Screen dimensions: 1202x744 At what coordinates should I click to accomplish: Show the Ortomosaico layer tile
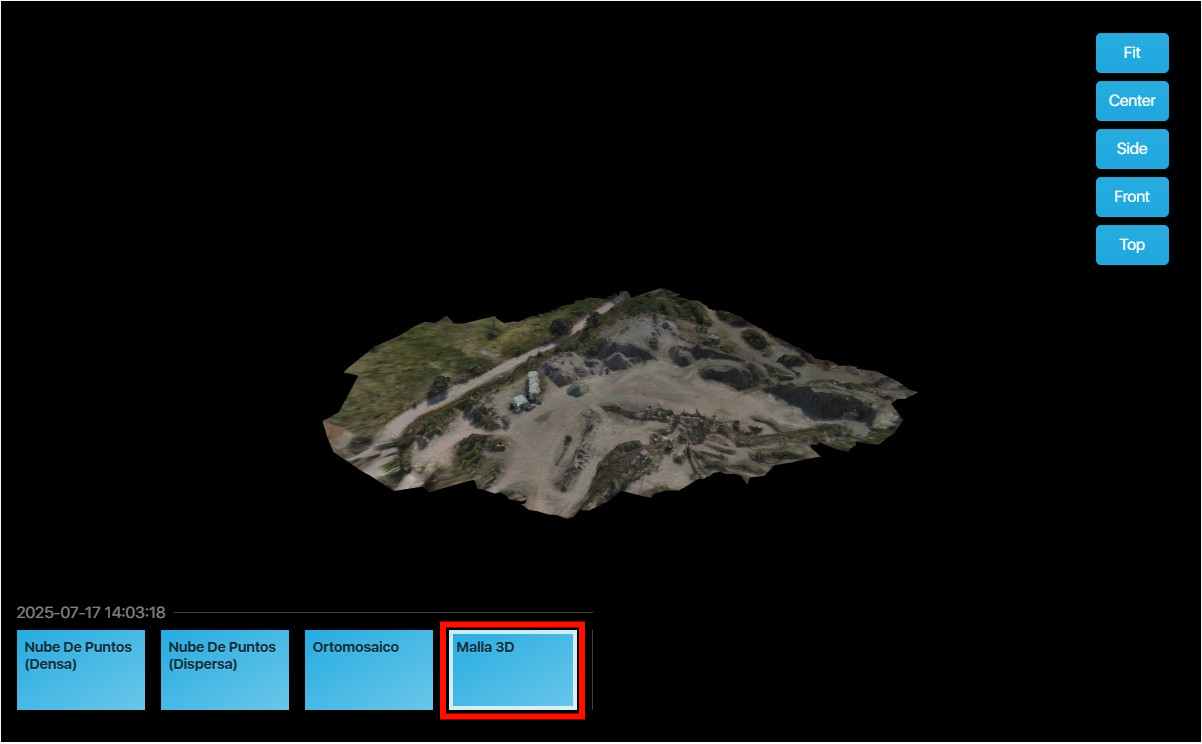(369, 670)
